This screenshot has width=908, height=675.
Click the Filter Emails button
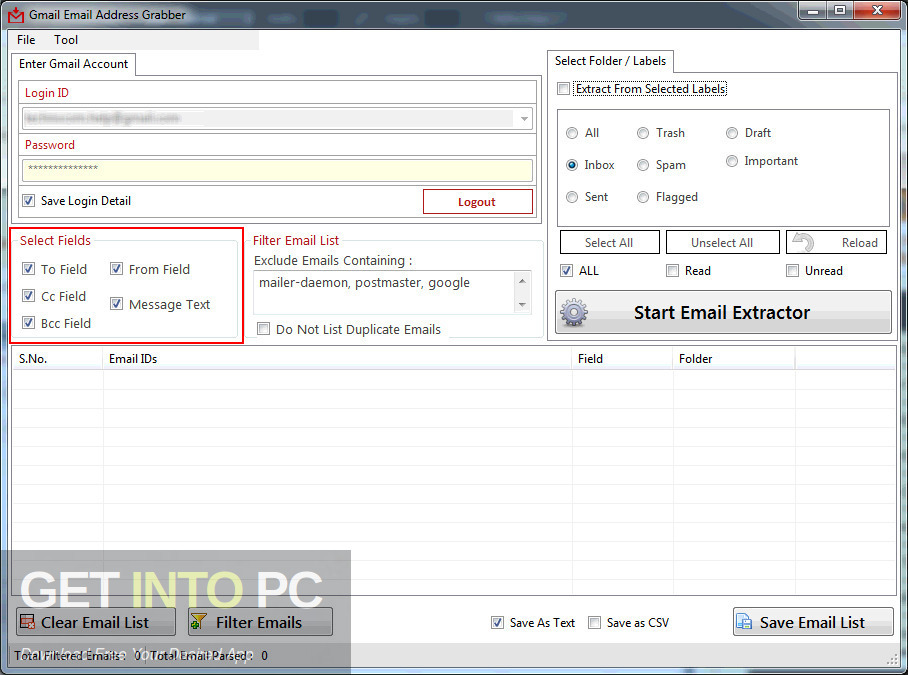(x=260, y=622)
